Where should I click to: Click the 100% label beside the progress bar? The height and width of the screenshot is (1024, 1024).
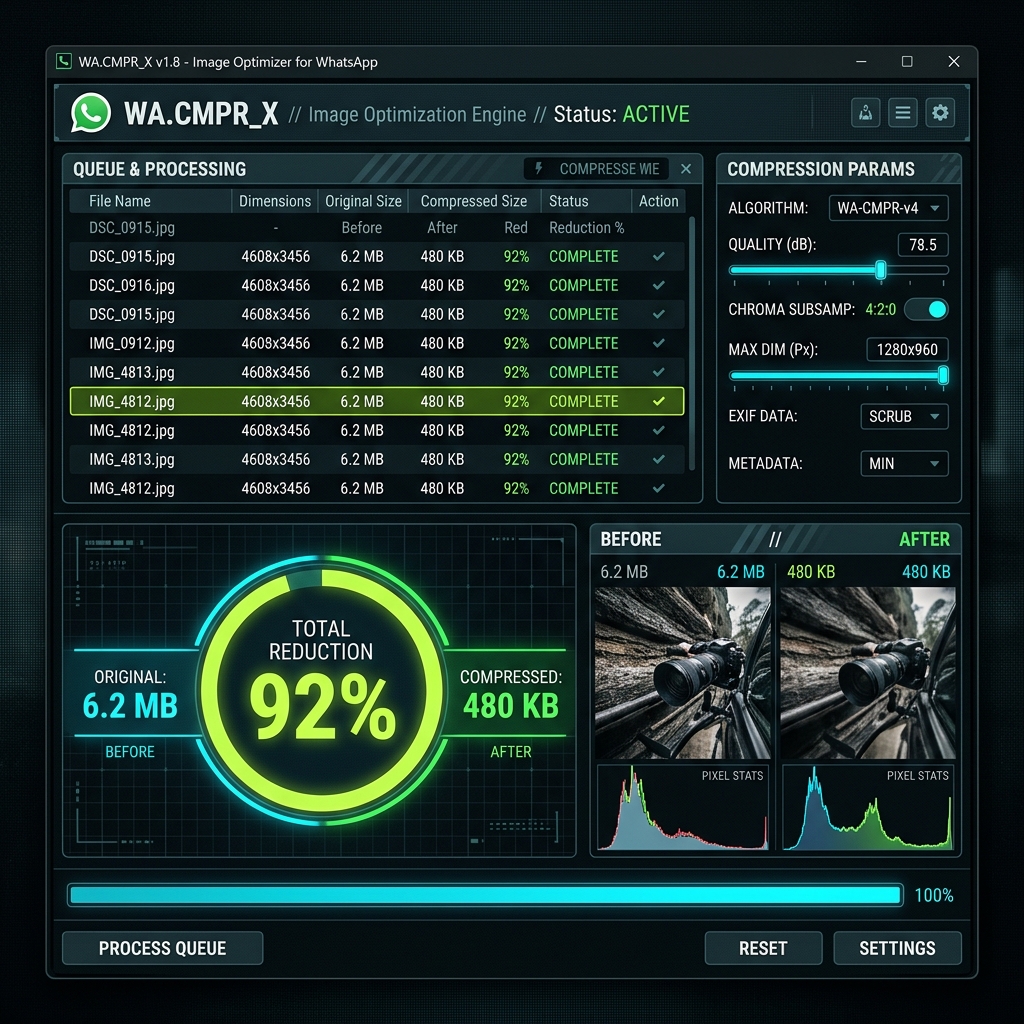[x=933, y=895]
